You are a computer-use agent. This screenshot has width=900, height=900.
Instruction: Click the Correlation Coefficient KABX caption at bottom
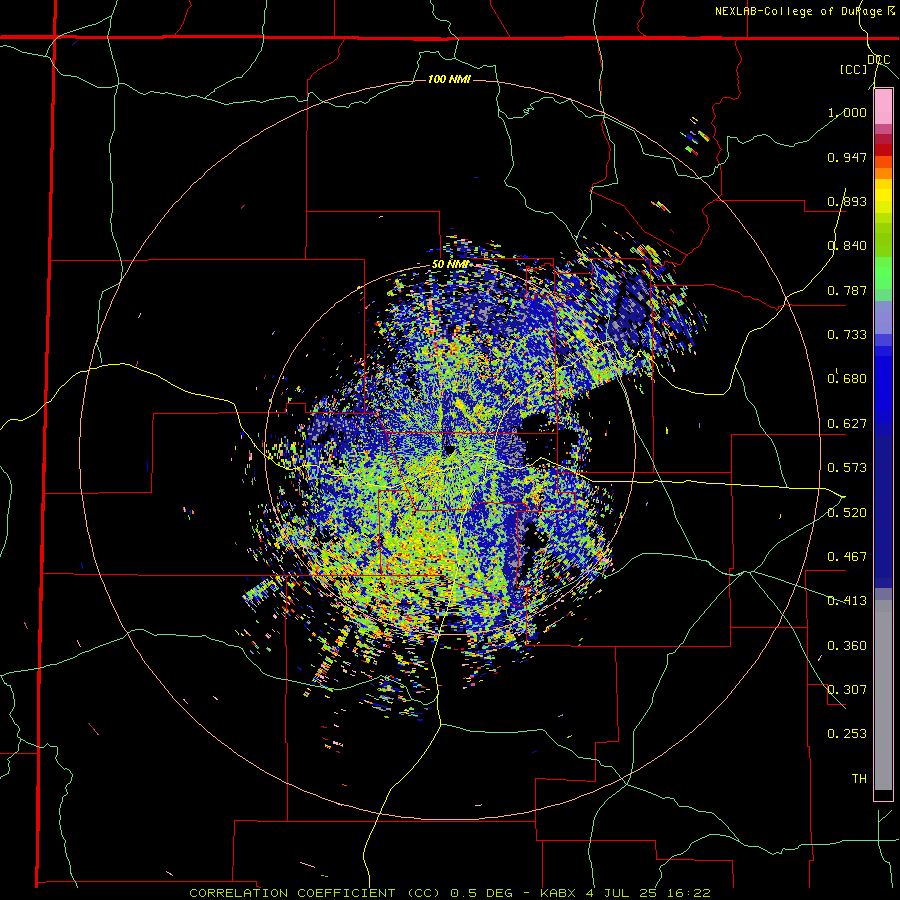click(450, 893)
